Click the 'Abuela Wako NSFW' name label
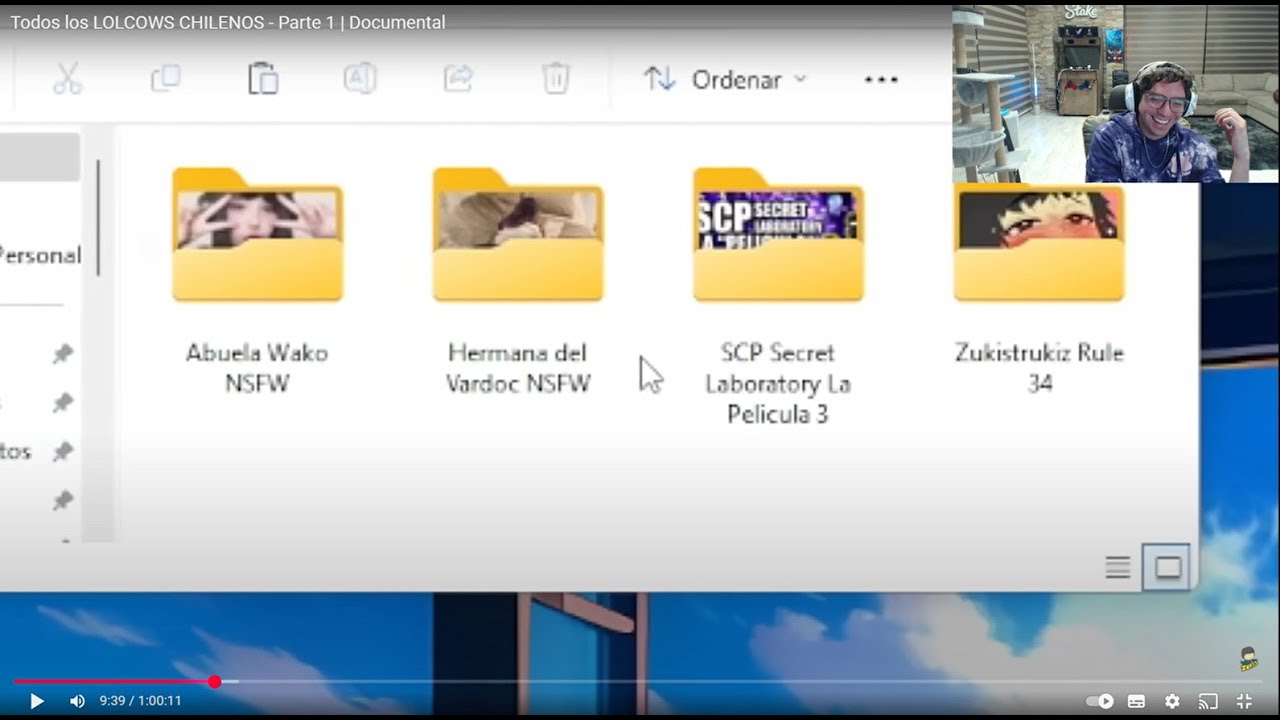 tap(257, 368)
